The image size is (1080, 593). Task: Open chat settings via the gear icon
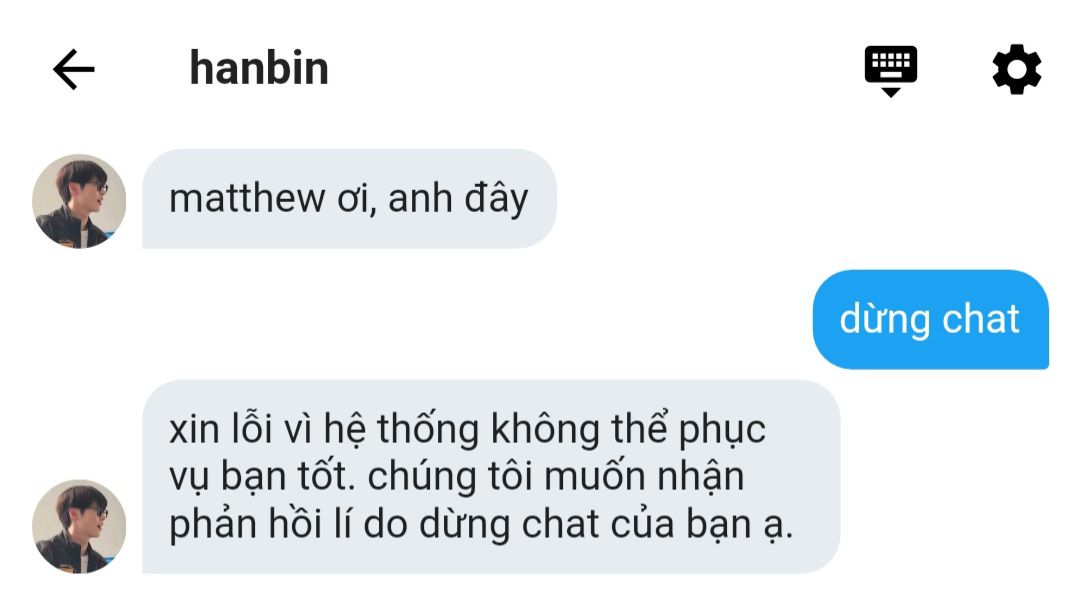tap(1017, 69)
